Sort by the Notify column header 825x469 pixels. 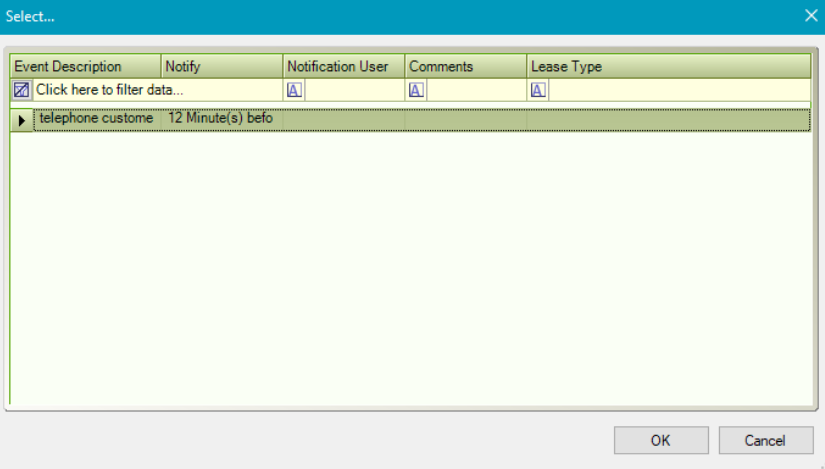pos(222,66)
